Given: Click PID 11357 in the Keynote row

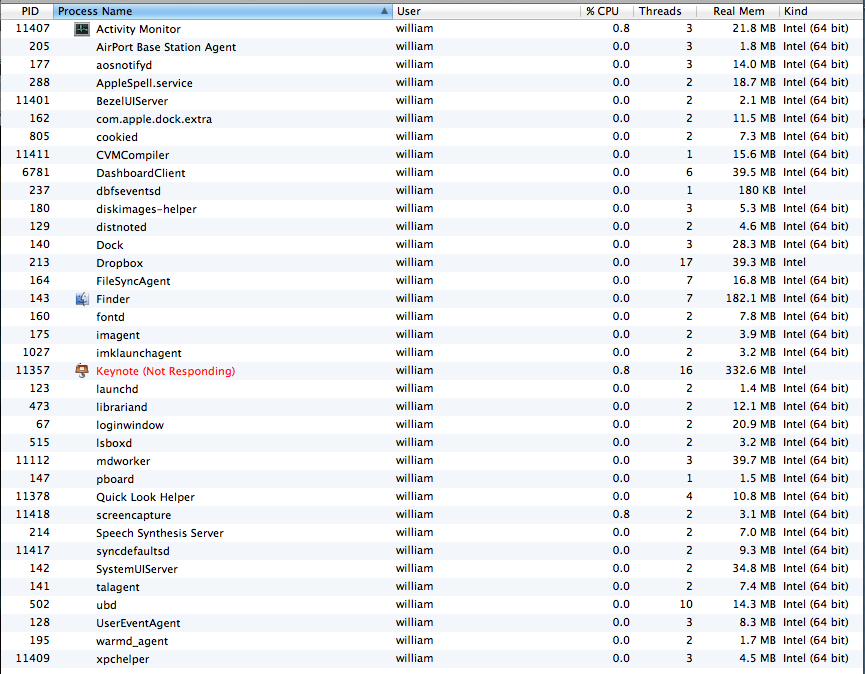Looking at the screenshot, I should [x=33, y=370].
